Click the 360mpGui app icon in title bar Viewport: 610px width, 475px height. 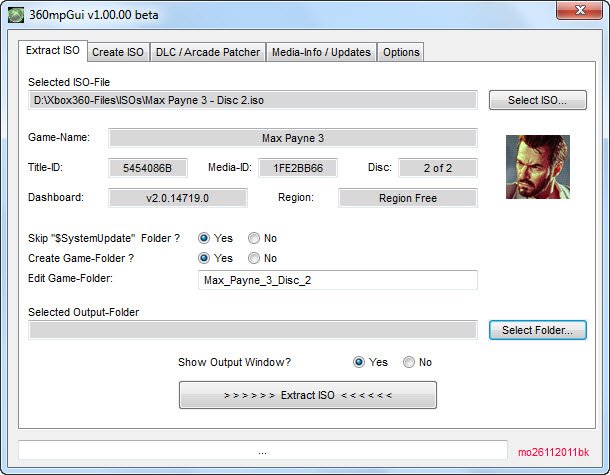16,15
